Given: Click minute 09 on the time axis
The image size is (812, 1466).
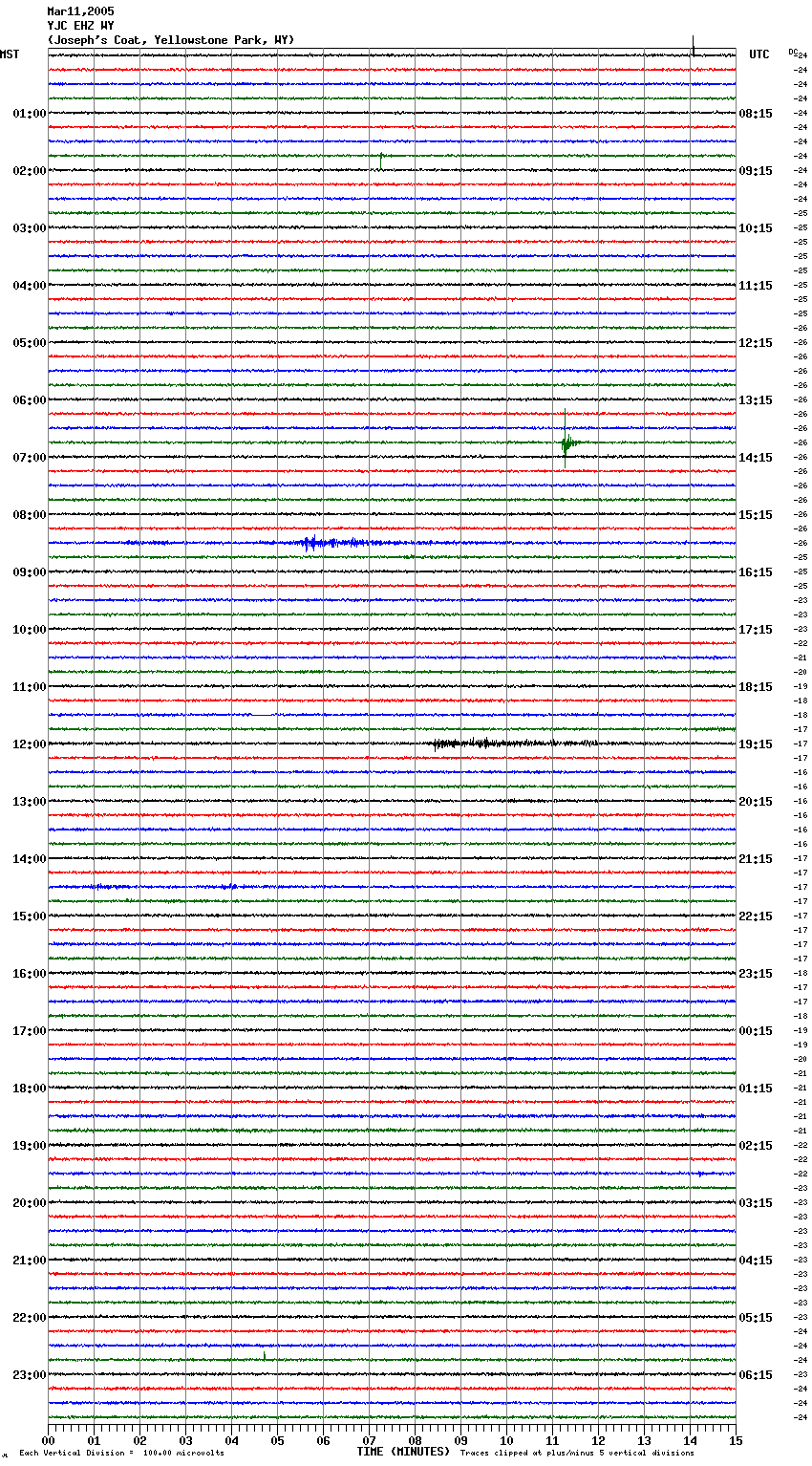Looking at the screenshot, I should click(460, 1441).
